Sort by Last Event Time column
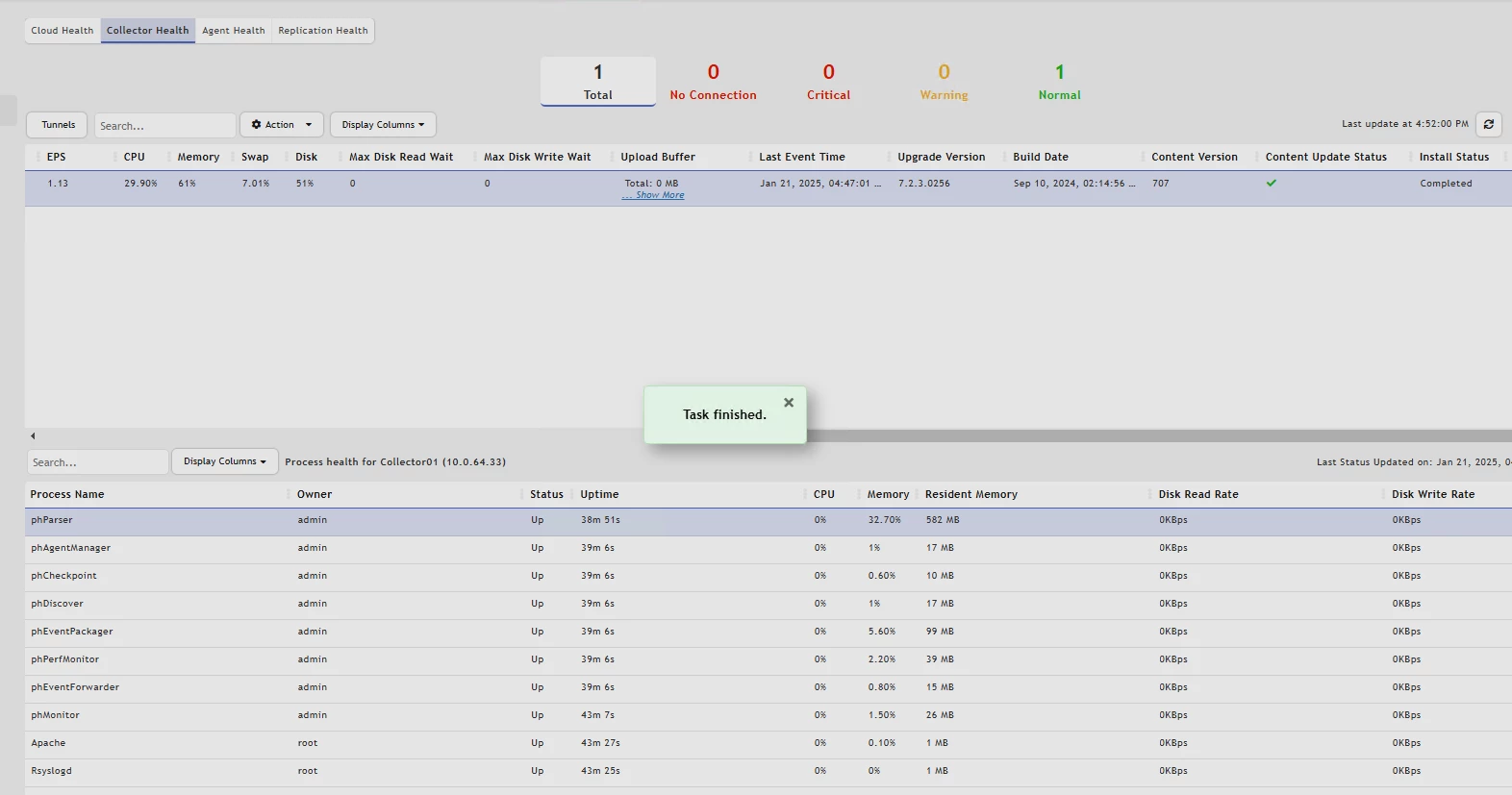The width and height of the screenshot is (1512, 795). [x=802, y=157]
